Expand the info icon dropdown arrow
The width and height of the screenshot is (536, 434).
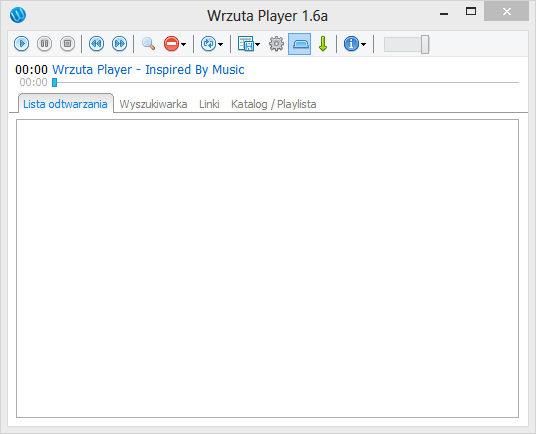click(363, 44)
